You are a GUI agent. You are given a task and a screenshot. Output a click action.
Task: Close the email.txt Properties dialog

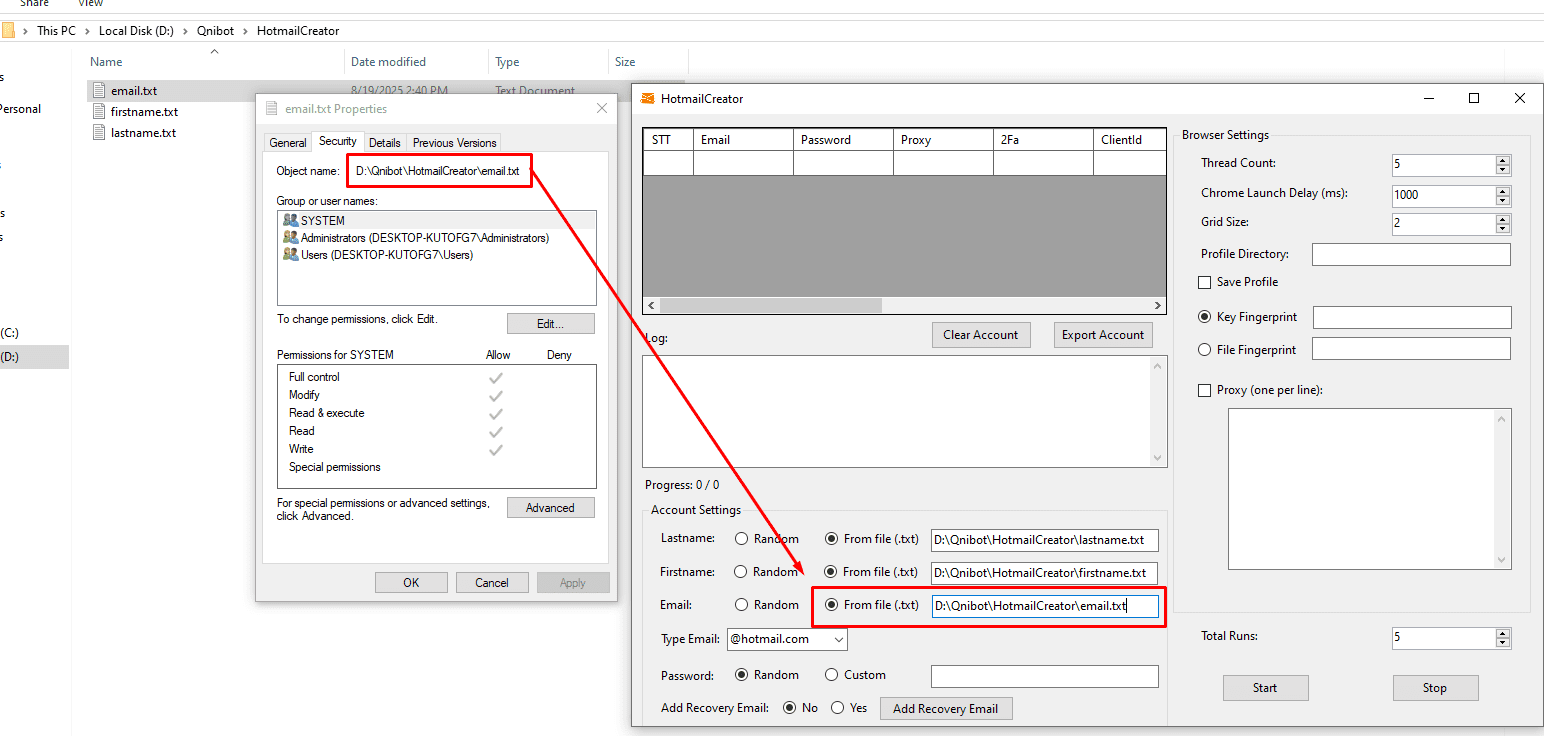(601, 108)
